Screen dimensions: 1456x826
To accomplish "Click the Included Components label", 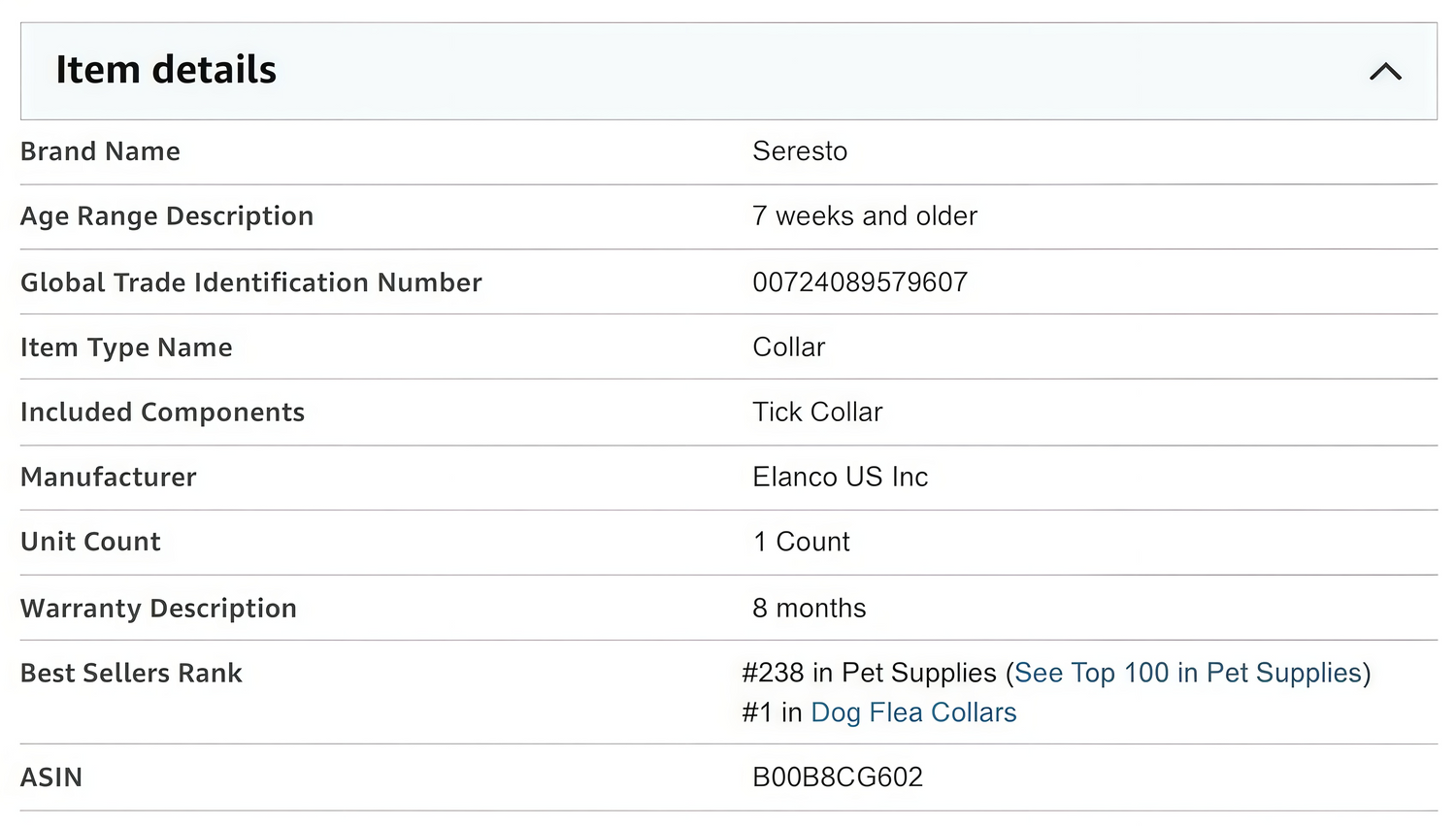I will click(162, 413).
